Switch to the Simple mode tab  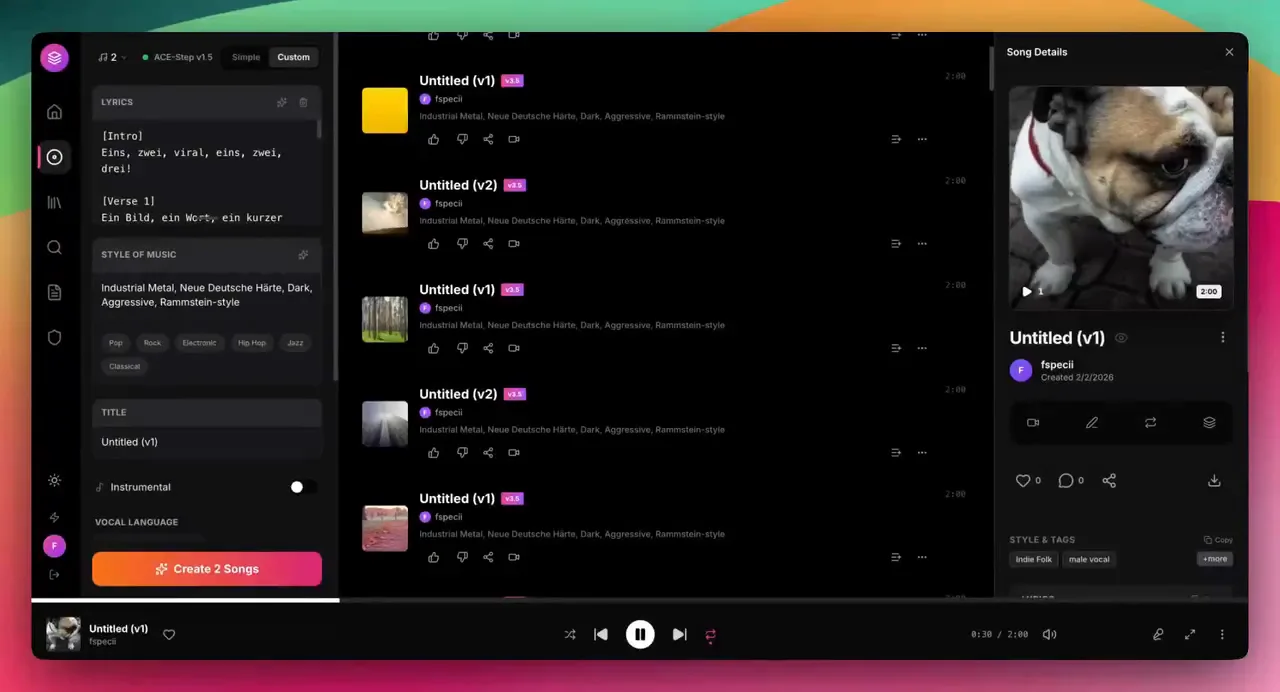coord(246,57)
